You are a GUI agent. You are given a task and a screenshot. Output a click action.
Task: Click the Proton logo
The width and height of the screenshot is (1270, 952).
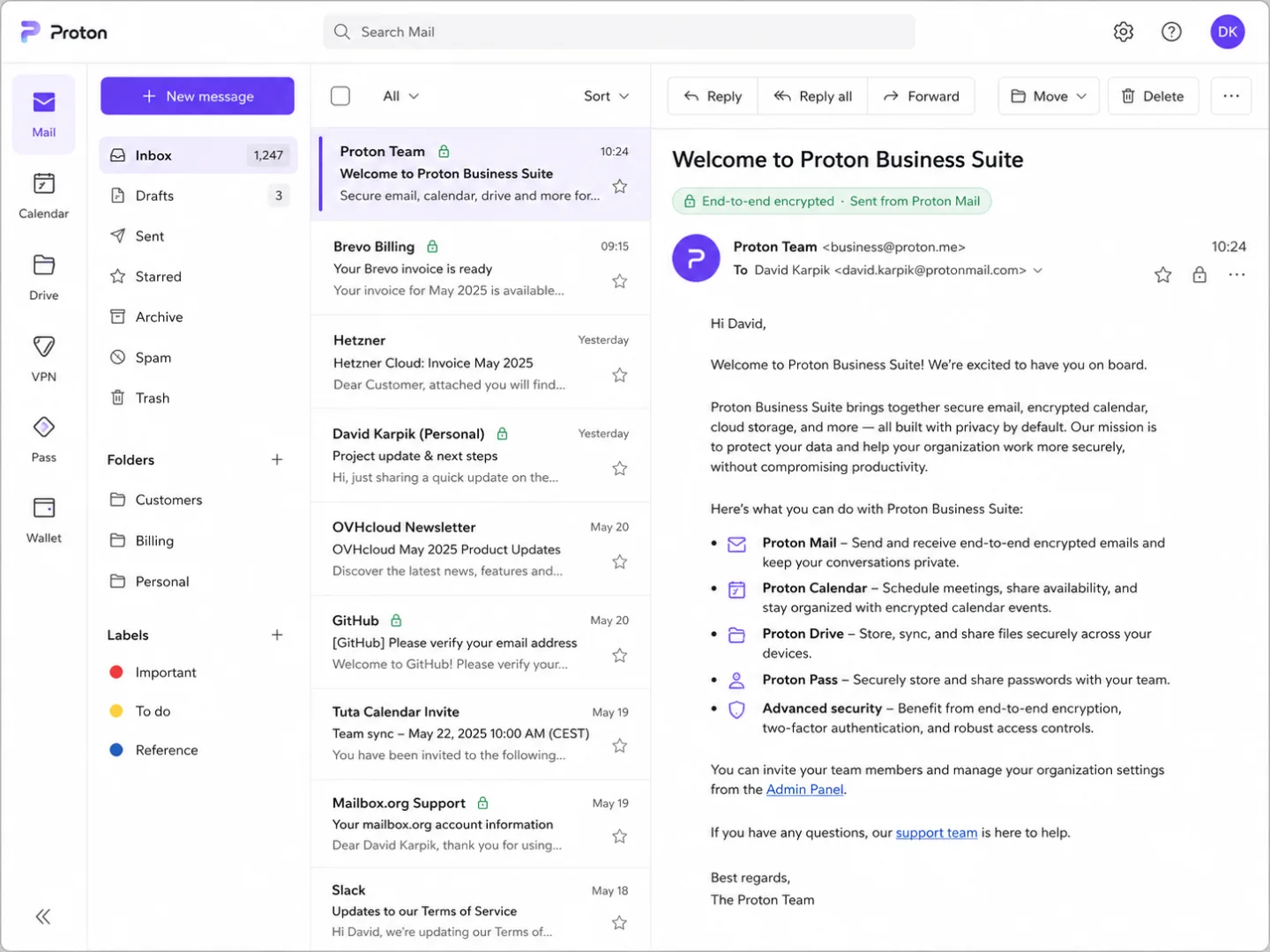[x=63, y=32]
